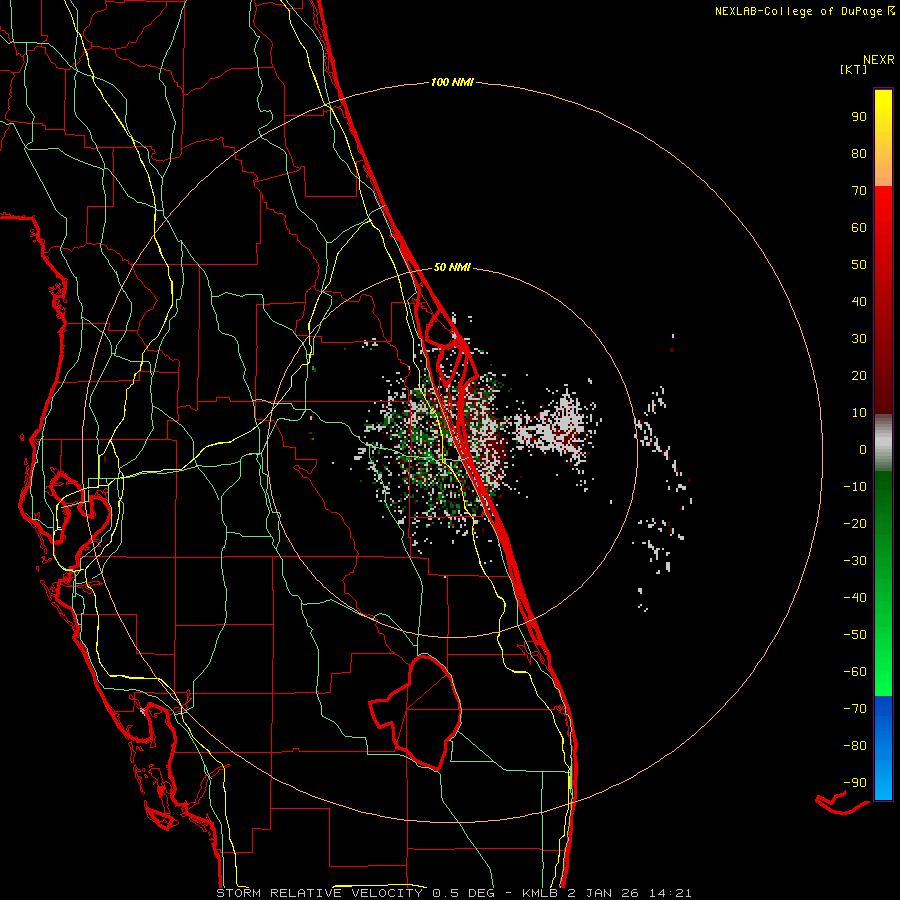Click the -50 value on the velocity scale
The width and height of the screenshot is (900, 900).
click(x=855, y=635)
